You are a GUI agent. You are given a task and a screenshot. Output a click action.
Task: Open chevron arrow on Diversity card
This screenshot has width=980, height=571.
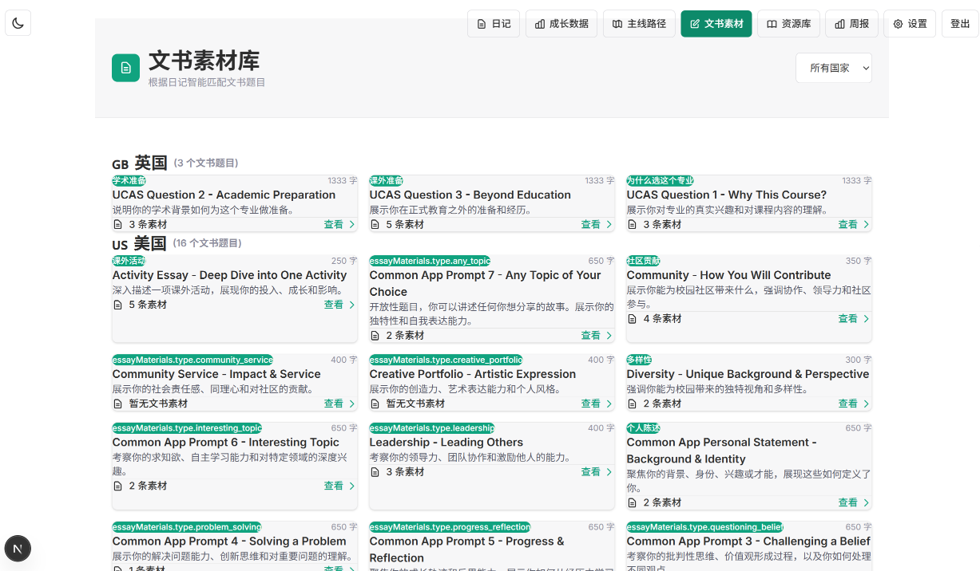coord(866,404)
